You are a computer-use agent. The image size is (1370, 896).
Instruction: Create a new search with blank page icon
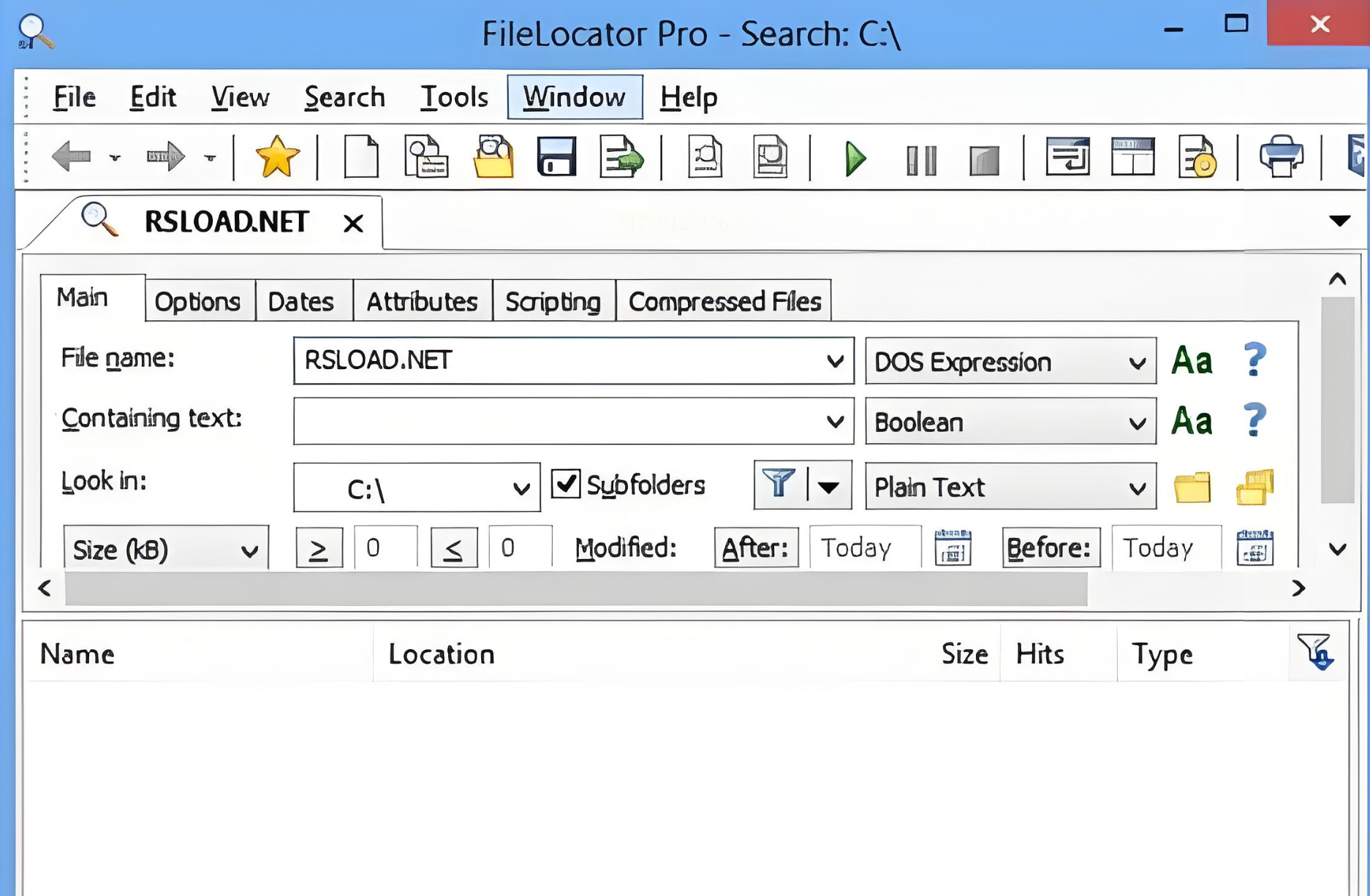tap(361, 156)
